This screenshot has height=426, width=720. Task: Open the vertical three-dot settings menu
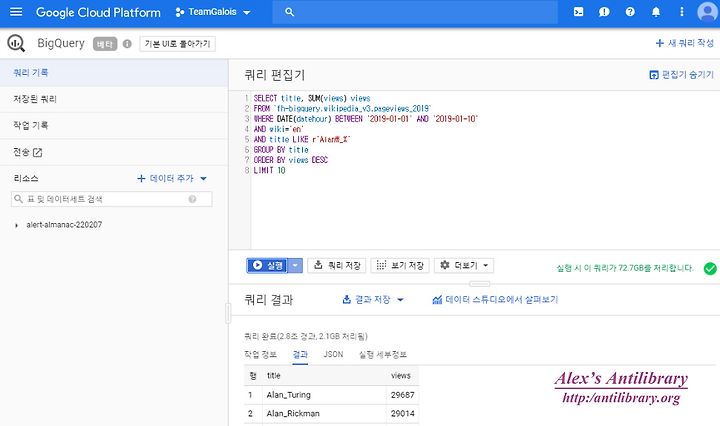tap(682, 12)
